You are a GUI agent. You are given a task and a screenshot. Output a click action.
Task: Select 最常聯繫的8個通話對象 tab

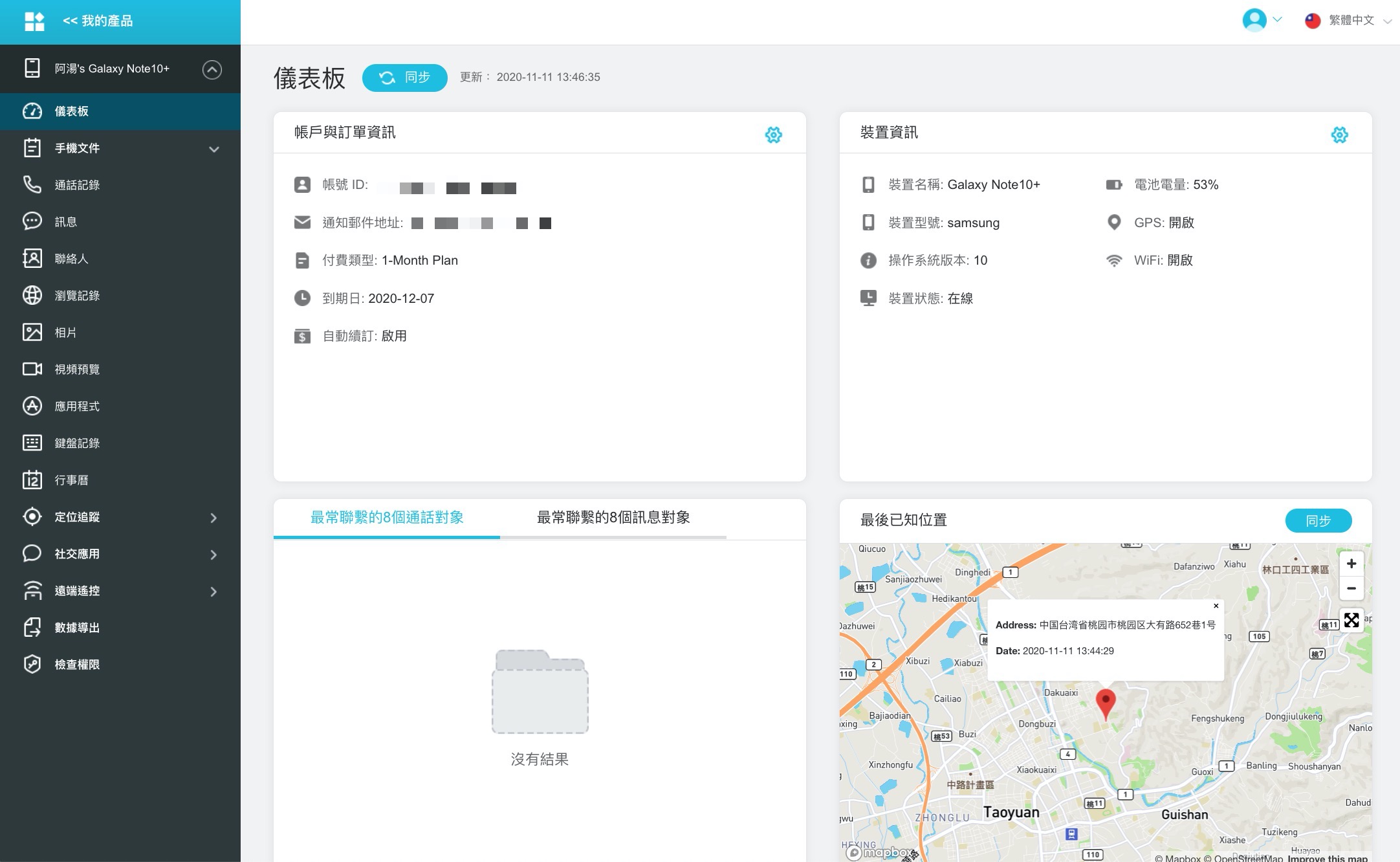point(387,518)
